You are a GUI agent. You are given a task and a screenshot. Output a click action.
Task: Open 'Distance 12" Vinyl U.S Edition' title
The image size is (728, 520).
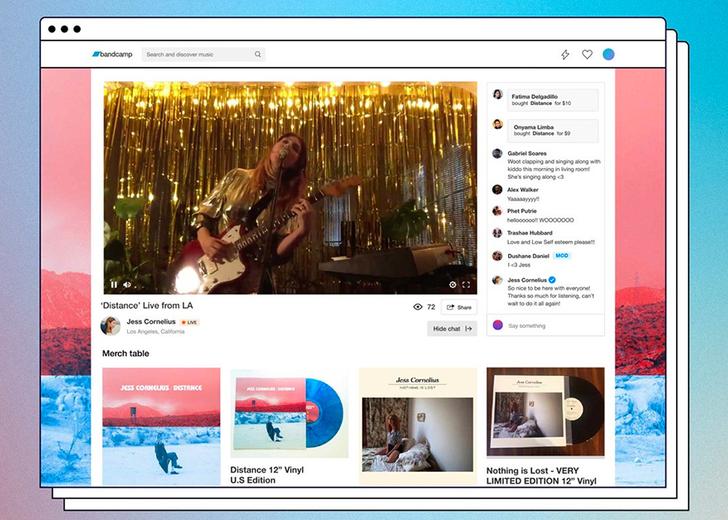267,475
